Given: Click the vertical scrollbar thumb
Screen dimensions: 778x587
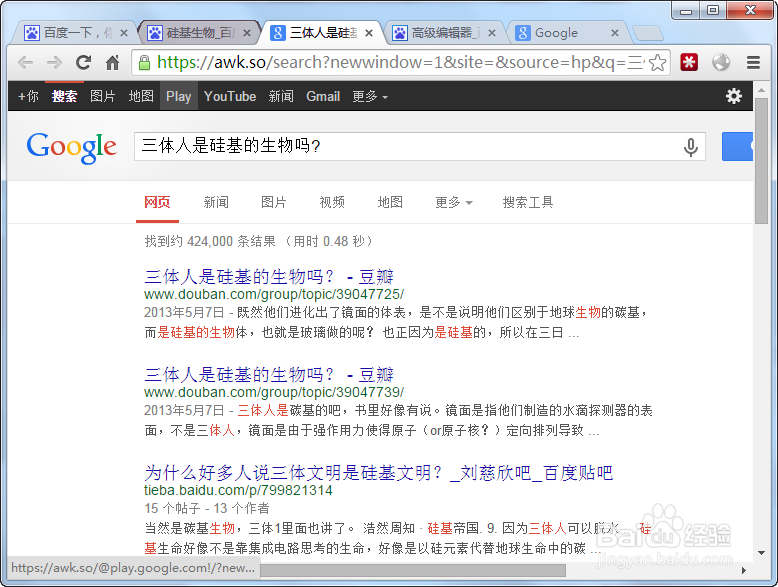Looking at the screenshot, I should (761, 161).
